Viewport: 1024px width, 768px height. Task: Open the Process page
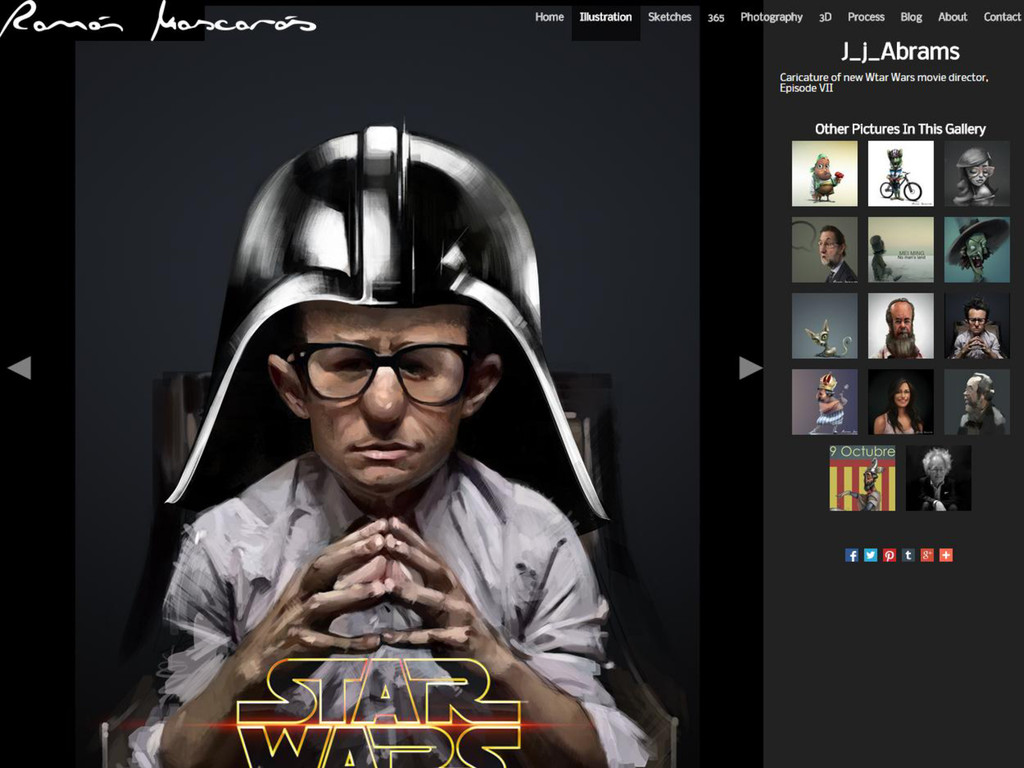click(x=866, y=17)
